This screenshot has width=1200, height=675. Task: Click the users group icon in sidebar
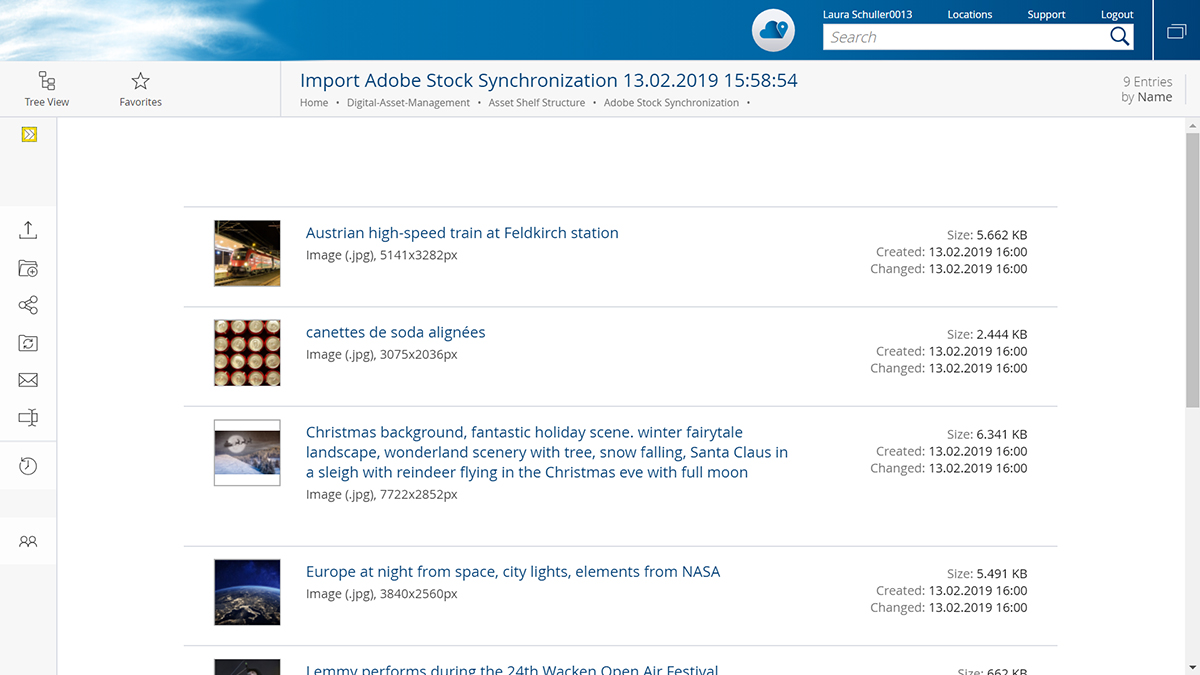click(x=28, y=541)
